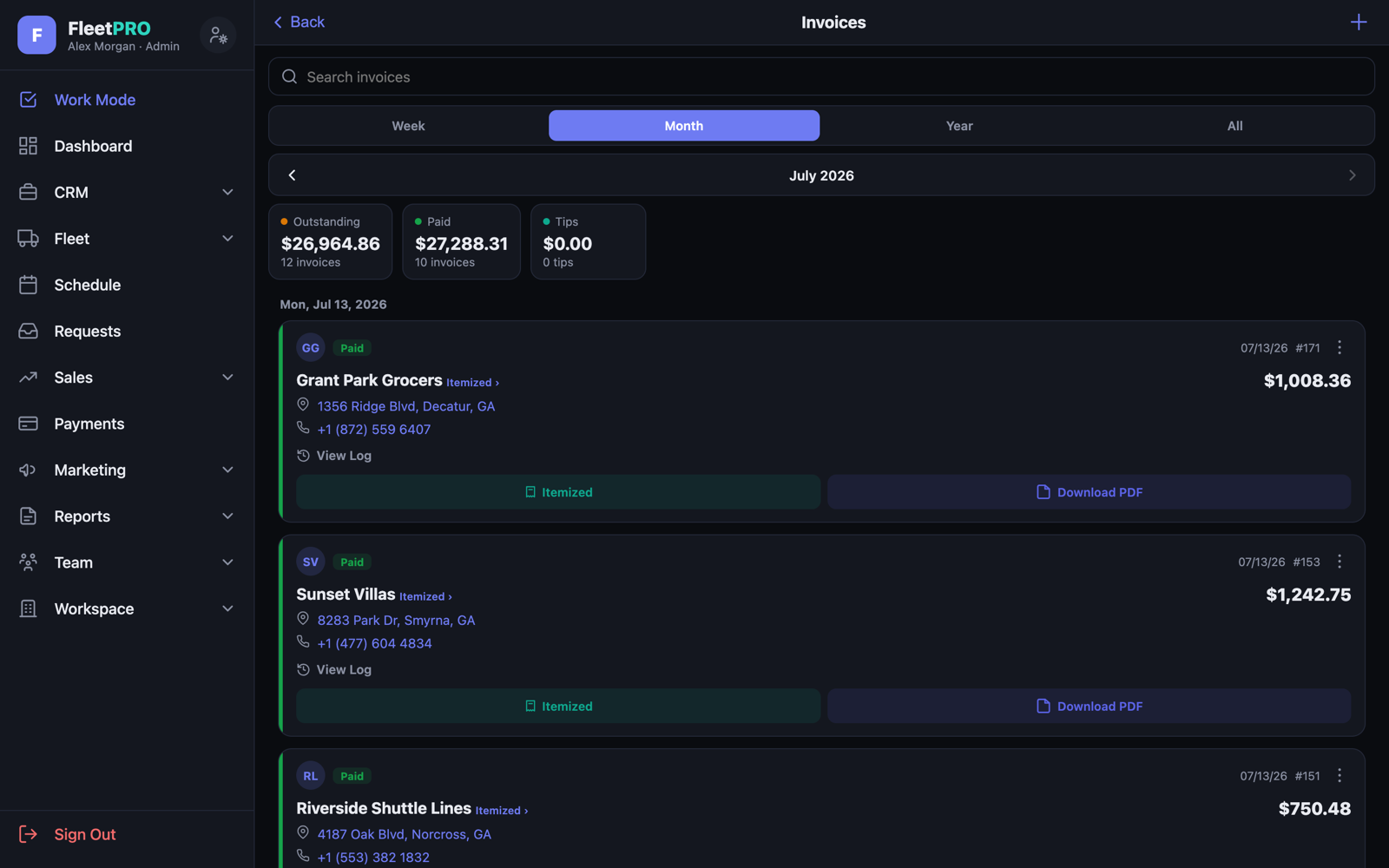The width and height of the screenshot is (1389, 868).
Task: Open address 4187 Oak Blvd, Norcross, GA
Action: [405, 834]
